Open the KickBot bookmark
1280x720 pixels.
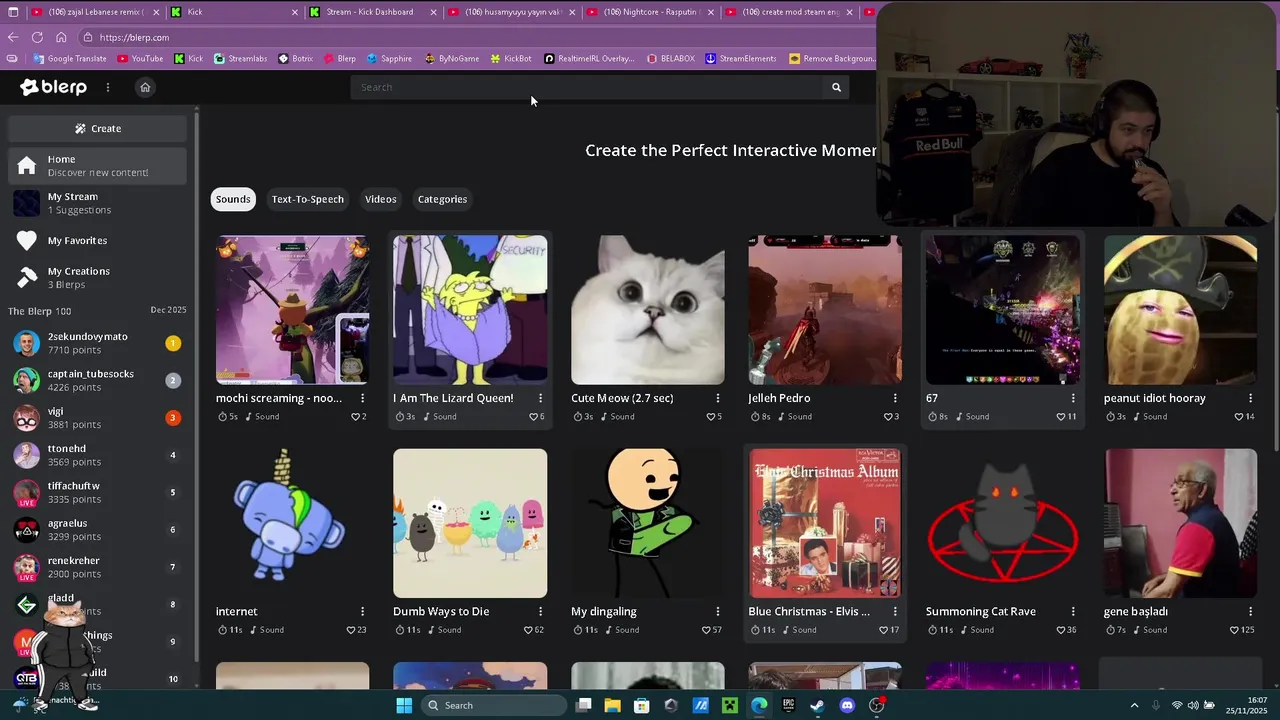point(511,59)
